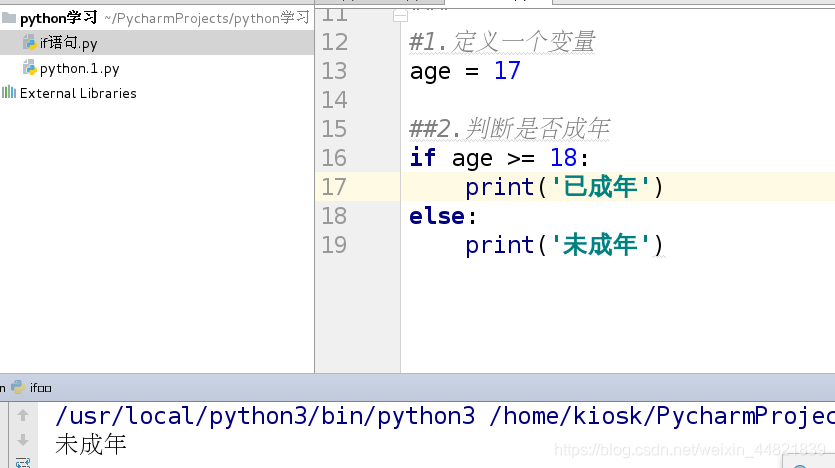Toggle soft-wrap icon in run console
Viewport: 835px width, 468px height.
click(x=23, y=463)
